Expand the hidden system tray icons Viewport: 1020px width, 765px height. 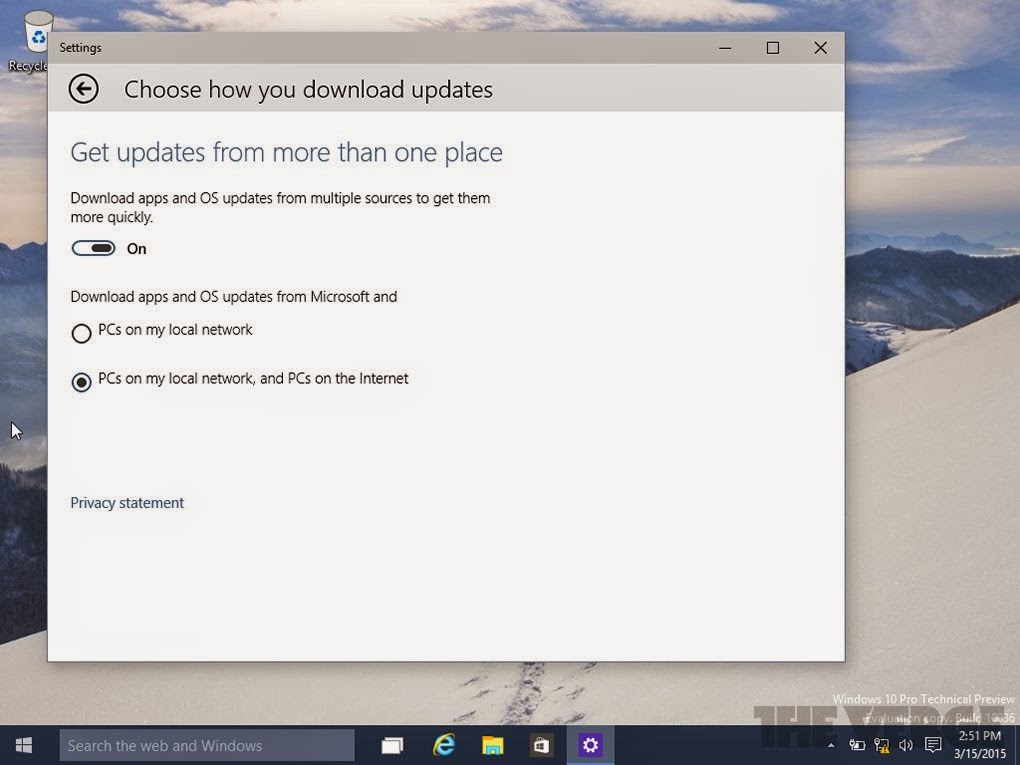[831, 745]
